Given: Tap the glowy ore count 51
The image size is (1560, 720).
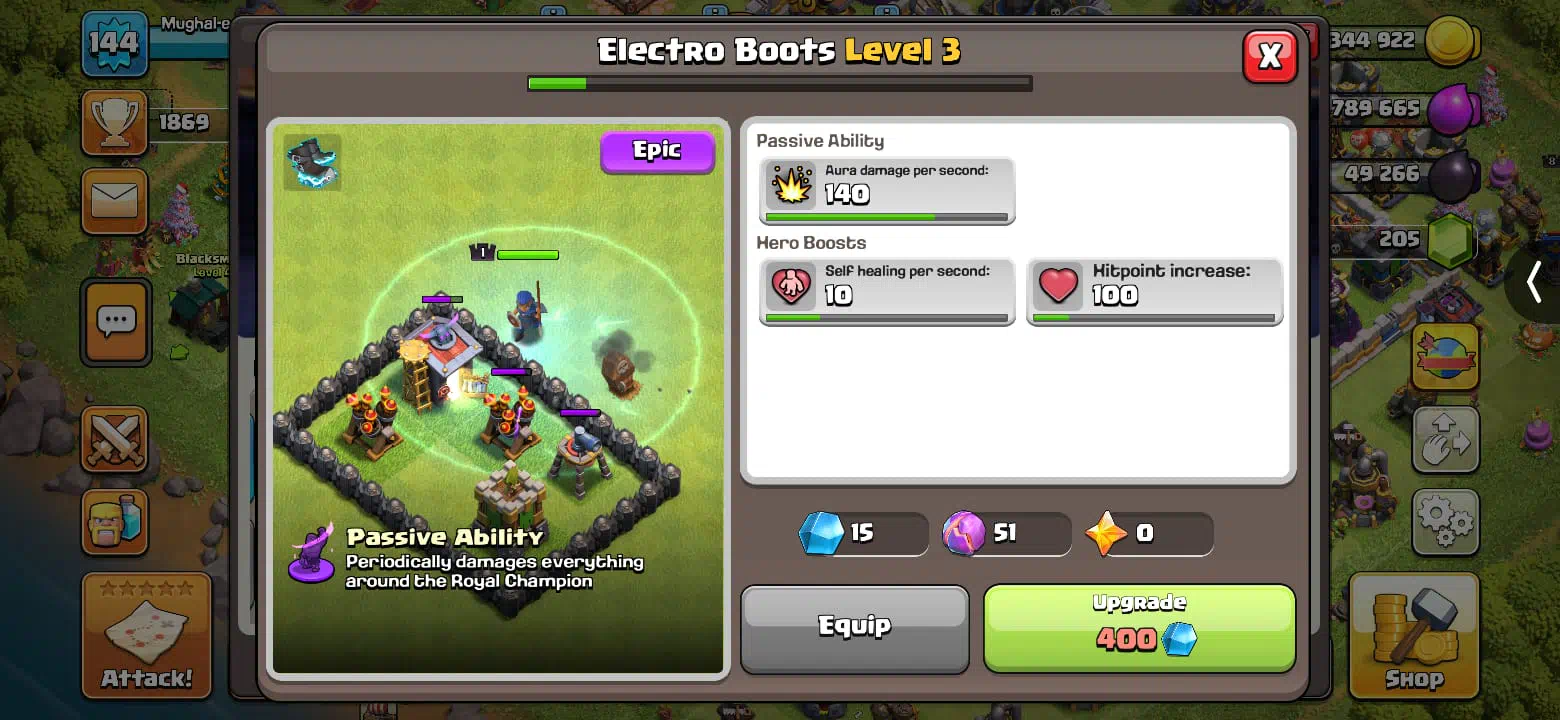Looking at the screenshot, I should (1006, 534).
